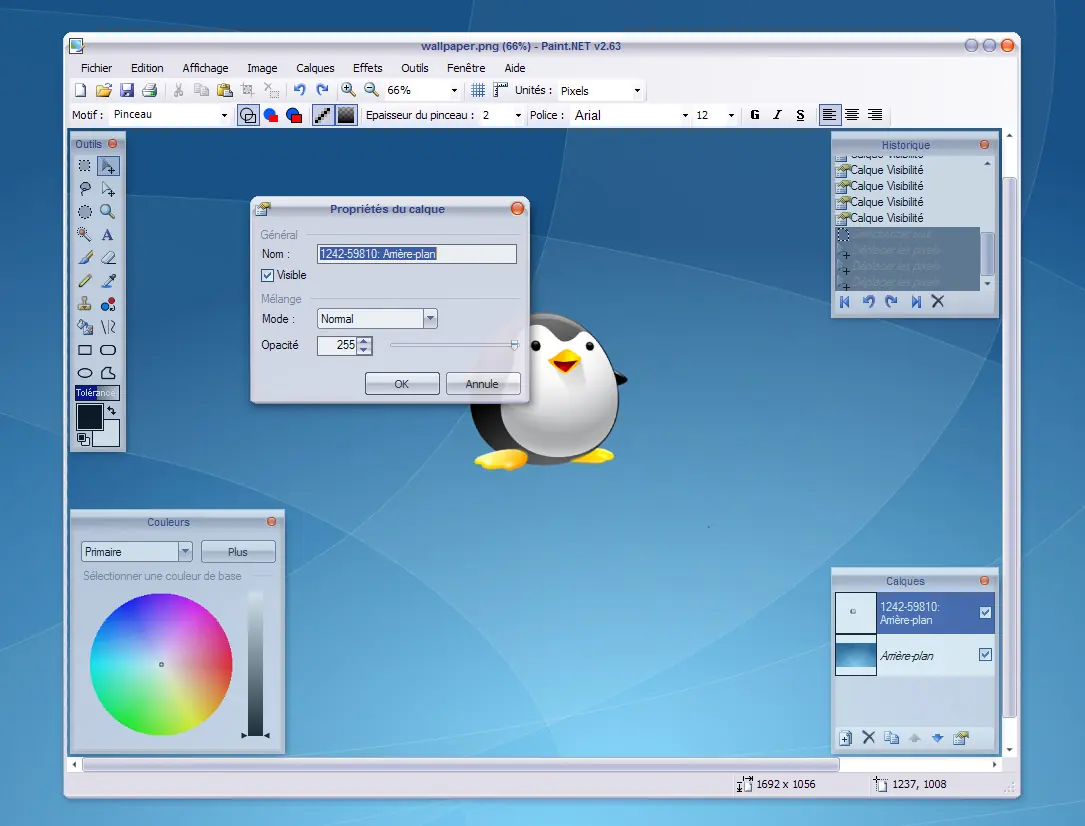
Task: Select the Magic Wand tool
Action: pos(84,235)
